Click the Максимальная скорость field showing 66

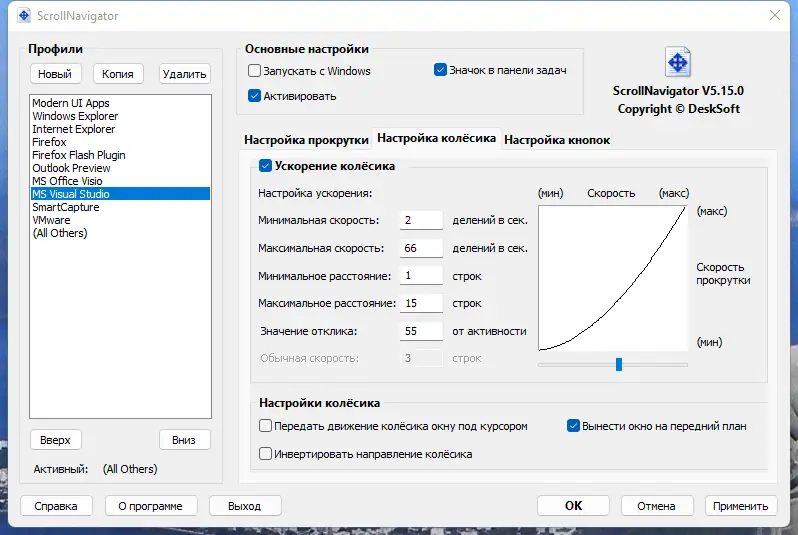421,248
